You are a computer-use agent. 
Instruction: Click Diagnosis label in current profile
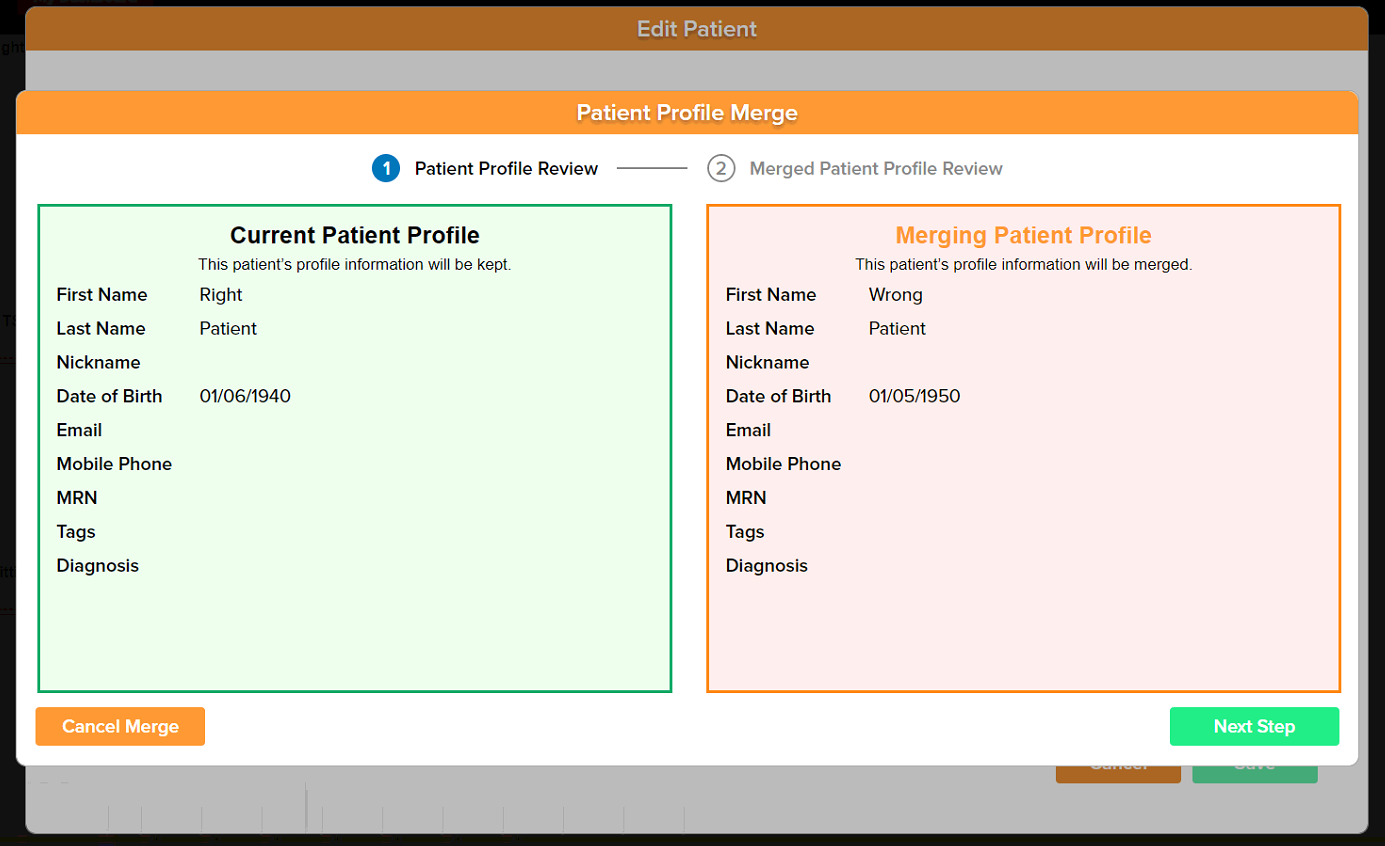98,566
